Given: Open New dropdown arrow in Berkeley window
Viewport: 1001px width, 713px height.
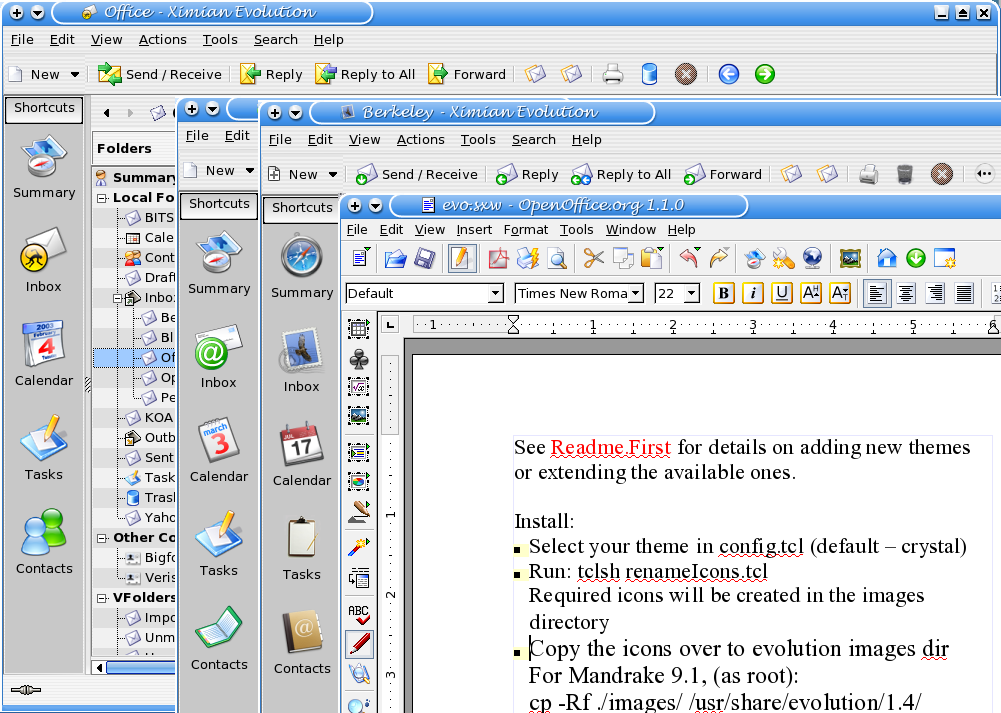Looking at the screenshot, I should click(333, 174).
